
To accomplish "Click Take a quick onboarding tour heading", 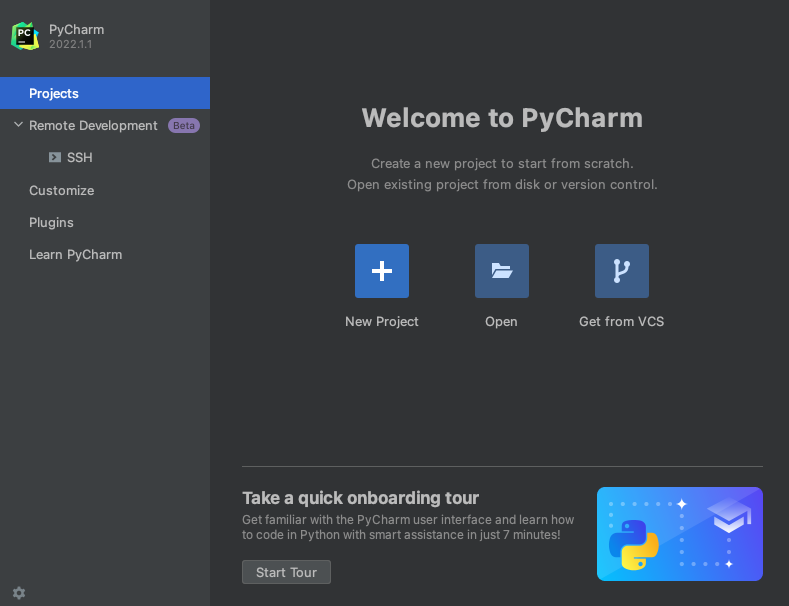I will [360, 498].
